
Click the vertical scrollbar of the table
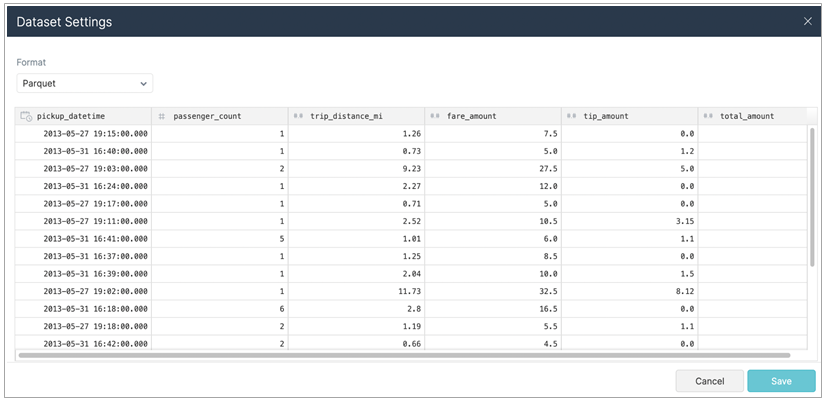812,196
